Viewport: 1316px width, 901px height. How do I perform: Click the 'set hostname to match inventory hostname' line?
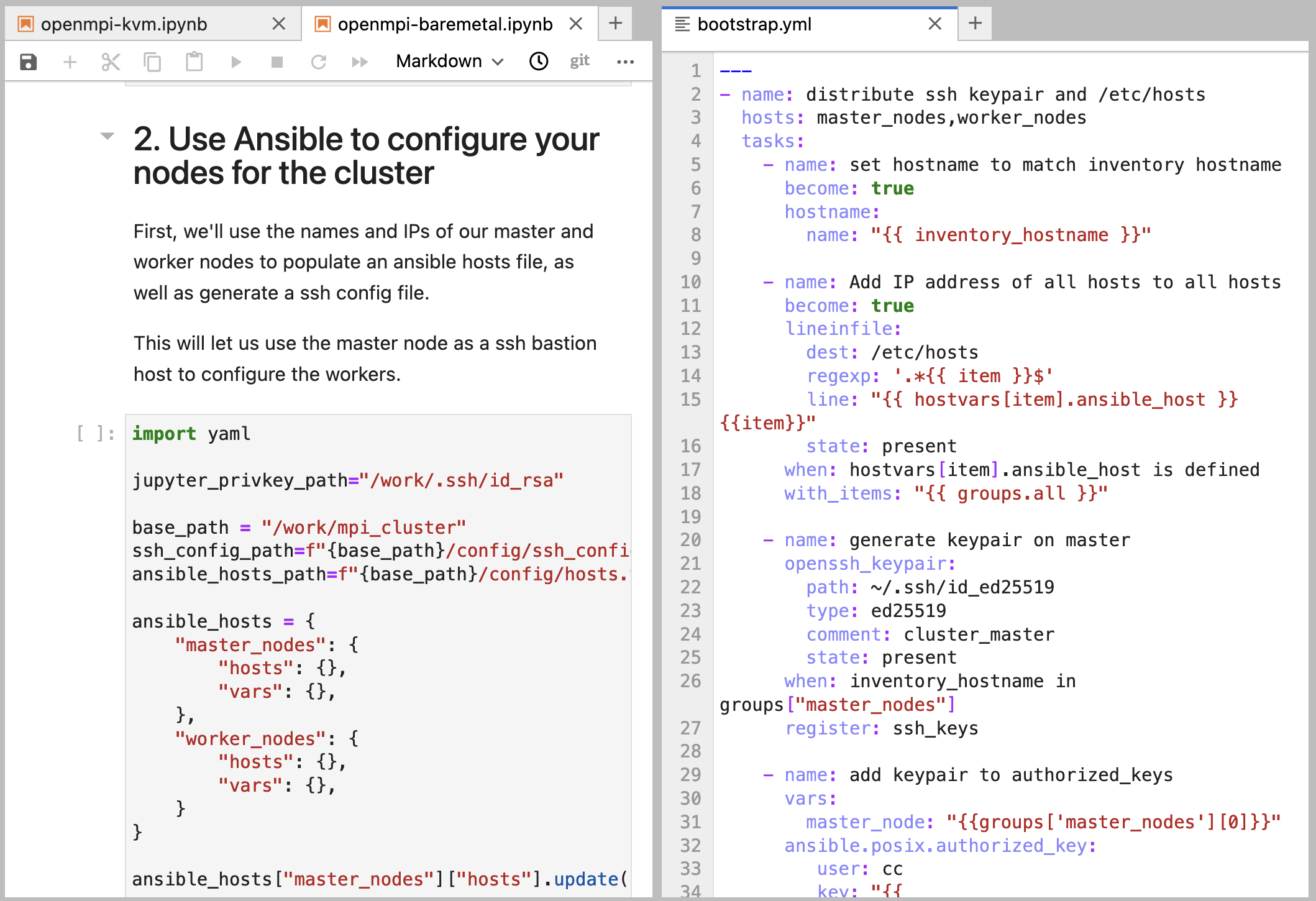[x=1033, y=165]
